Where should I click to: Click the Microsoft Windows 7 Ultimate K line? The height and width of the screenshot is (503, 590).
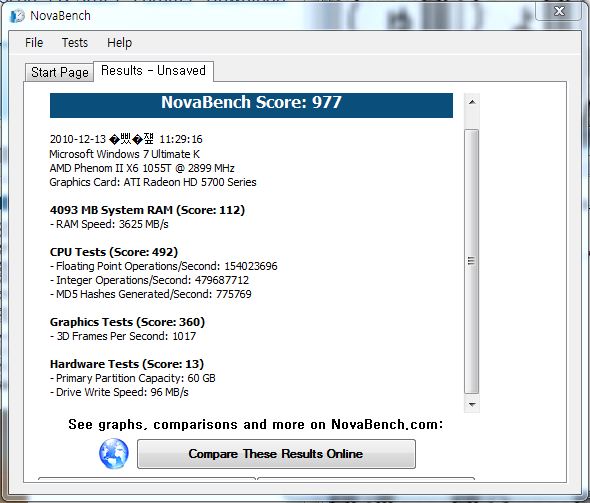(x=125, y=154)
